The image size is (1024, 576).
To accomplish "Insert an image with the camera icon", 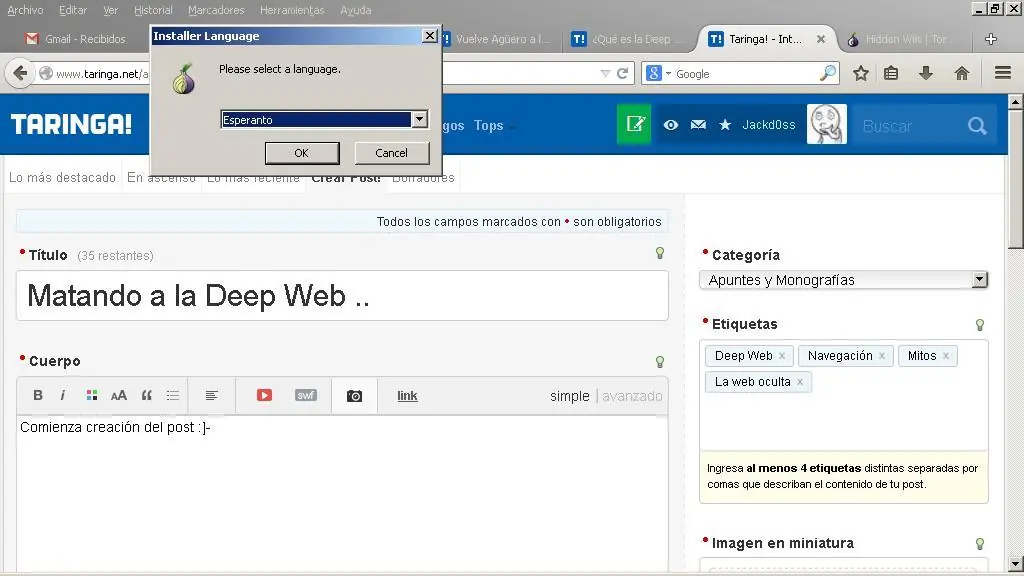I will [x=355, y=396].
